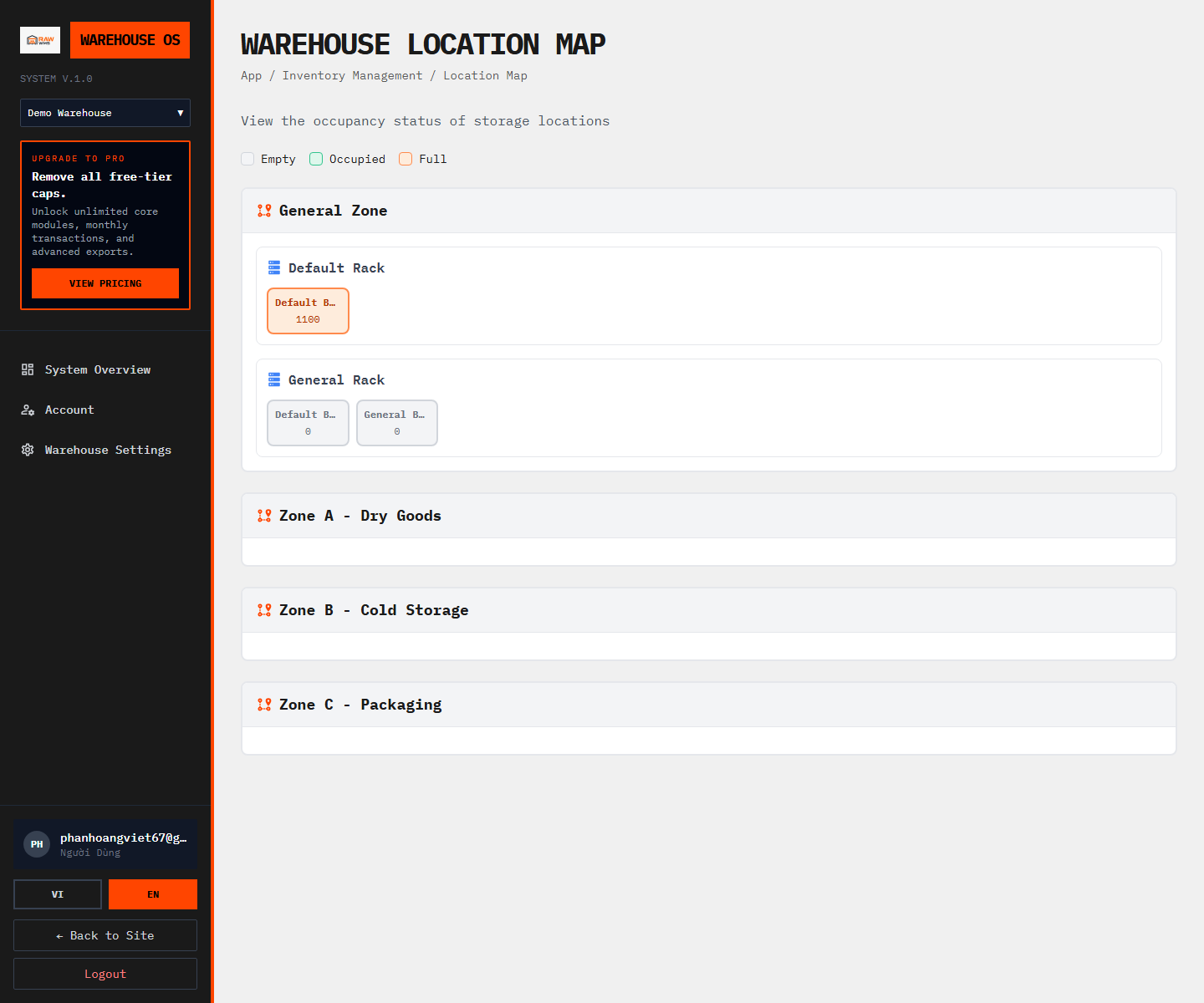This screenshot has width=1204, height=1003.
Task: Click Zone B - Cold Storage header
Action: 709,610
